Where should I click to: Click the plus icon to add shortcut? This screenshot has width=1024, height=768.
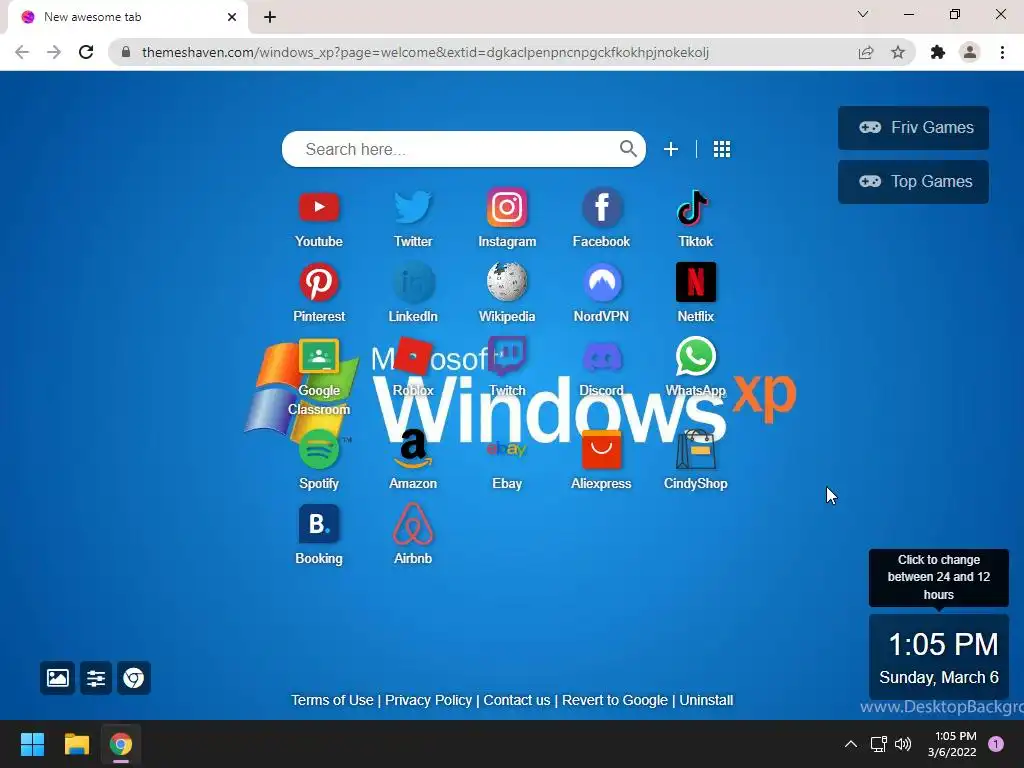[671, 149]
